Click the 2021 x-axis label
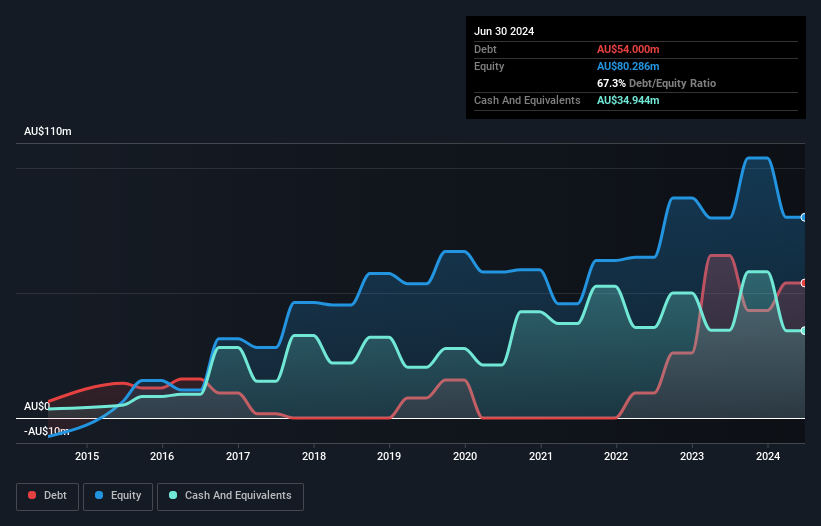 click(x=541, y=456)
